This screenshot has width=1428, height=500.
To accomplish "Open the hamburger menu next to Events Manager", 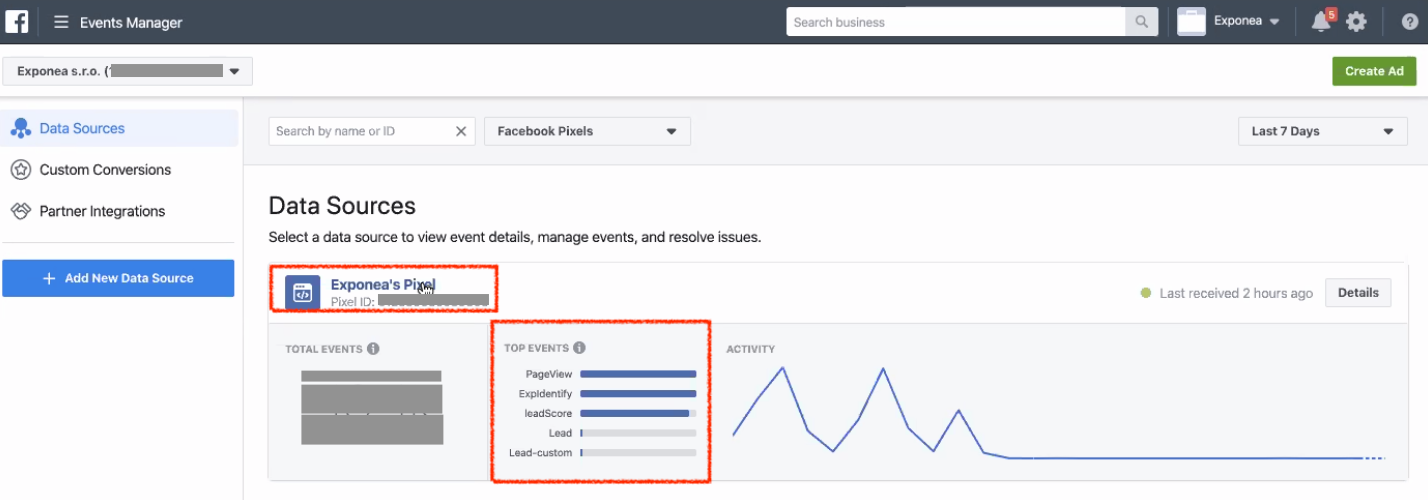I will pyautogui.click(x=61, y=22).
